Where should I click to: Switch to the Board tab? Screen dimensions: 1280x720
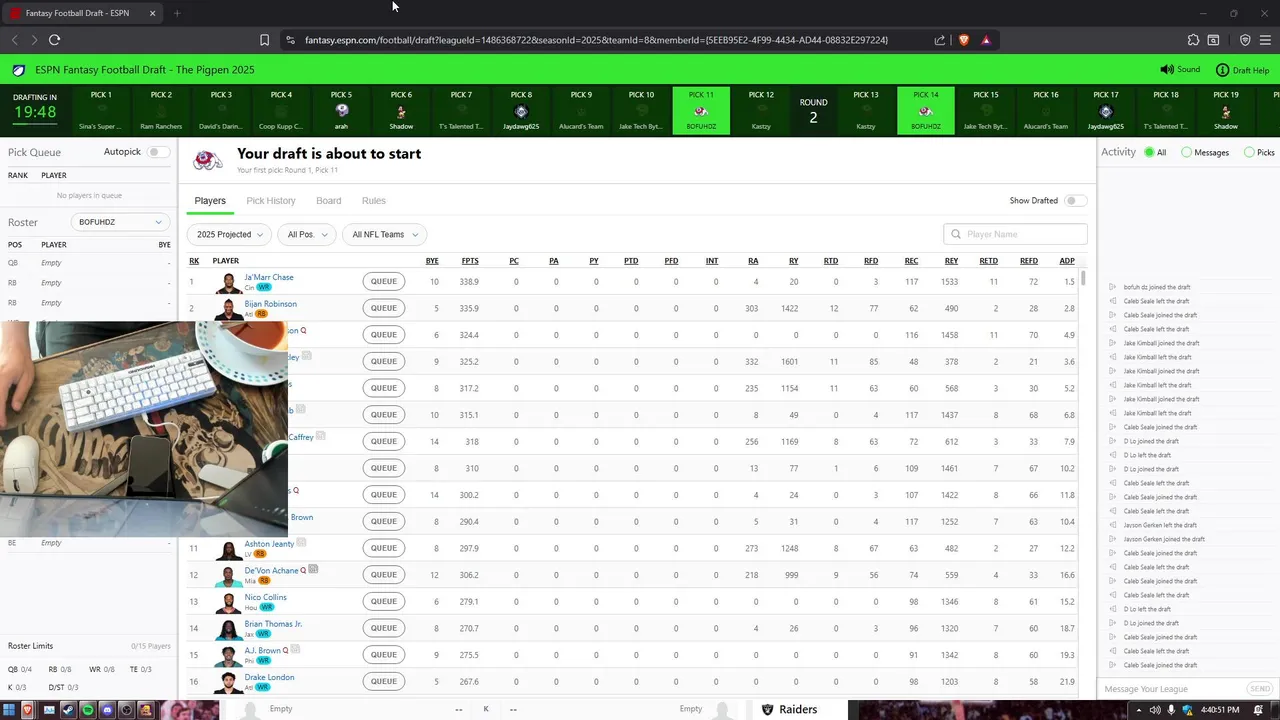tap(329, 201)
